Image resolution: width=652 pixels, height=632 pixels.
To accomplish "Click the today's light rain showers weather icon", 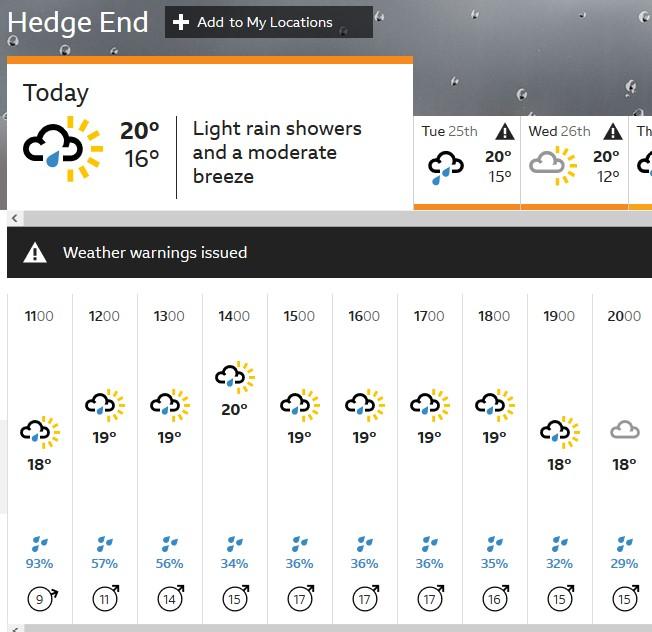I will click(x=63, y=149).
